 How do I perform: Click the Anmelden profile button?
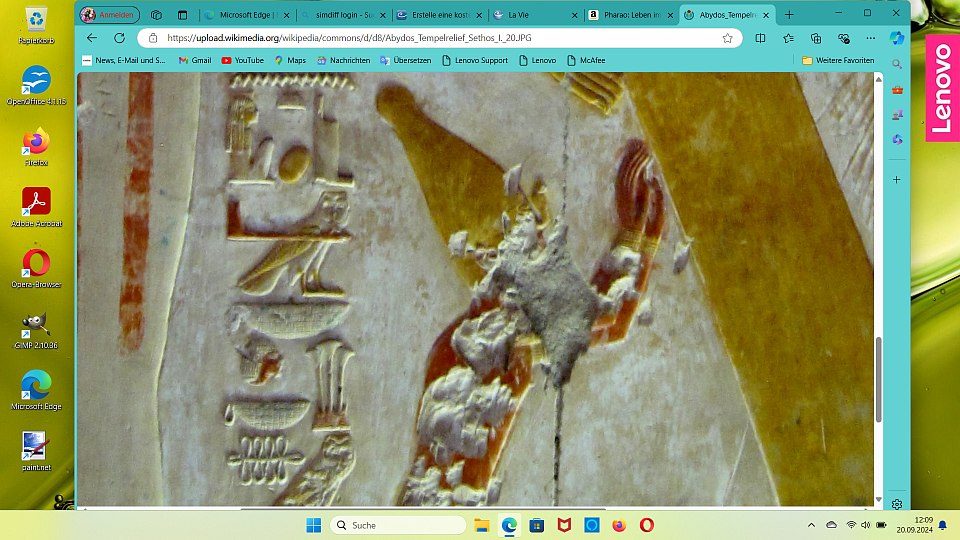[x=110, y=15]
